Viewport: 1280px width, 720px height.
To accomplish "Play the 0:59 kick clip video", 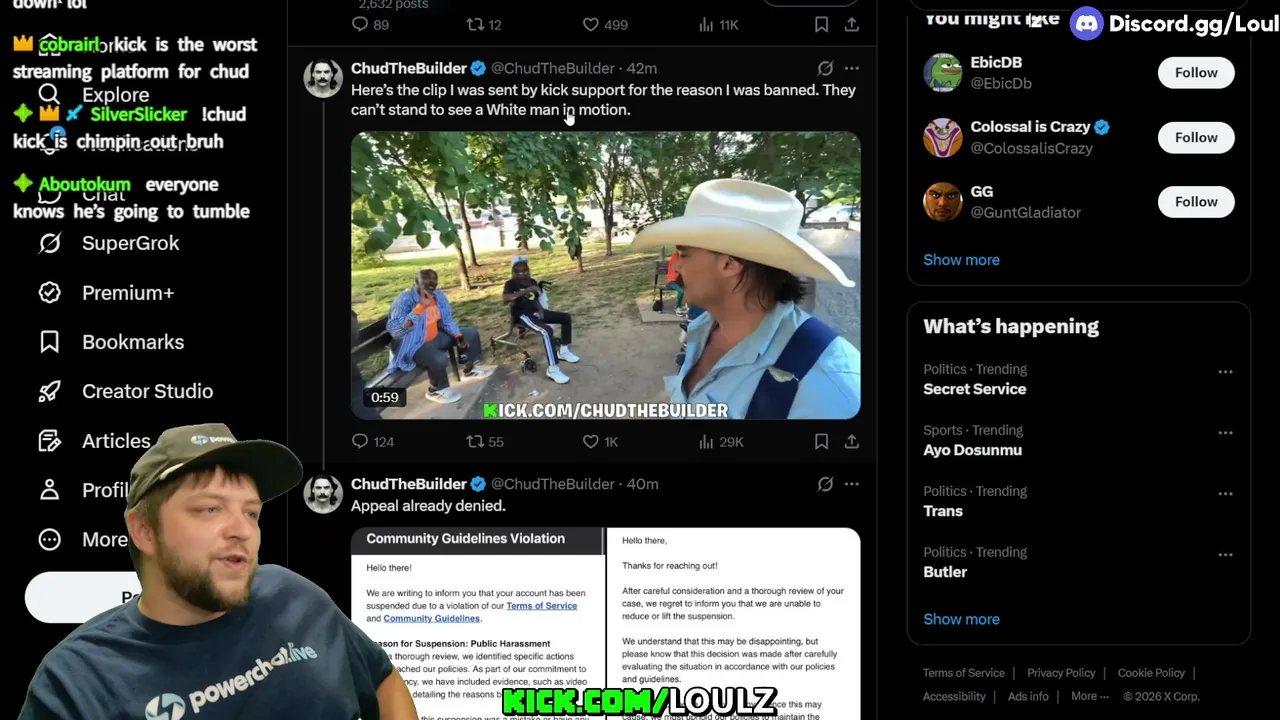I will (x=605, y=275).
